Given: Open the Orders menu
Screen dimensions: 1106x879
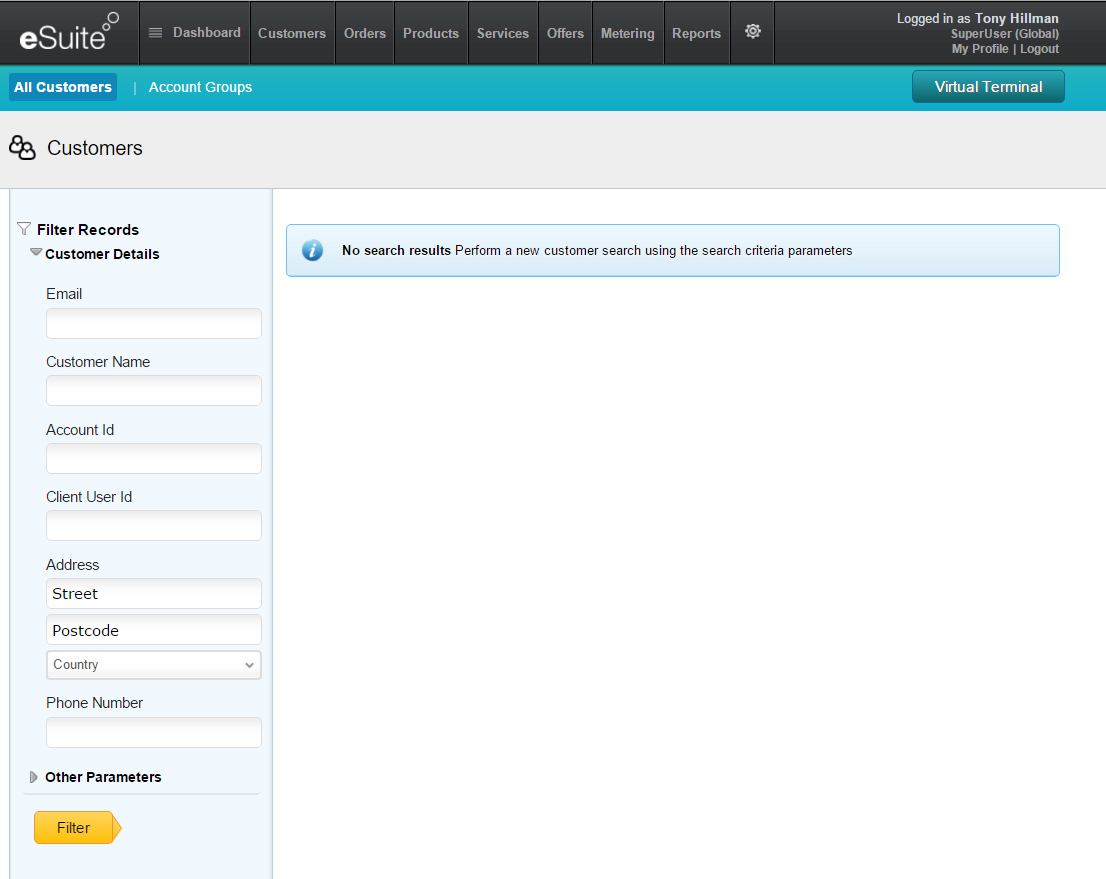Looking at the screenshot, I should point(365,33).
